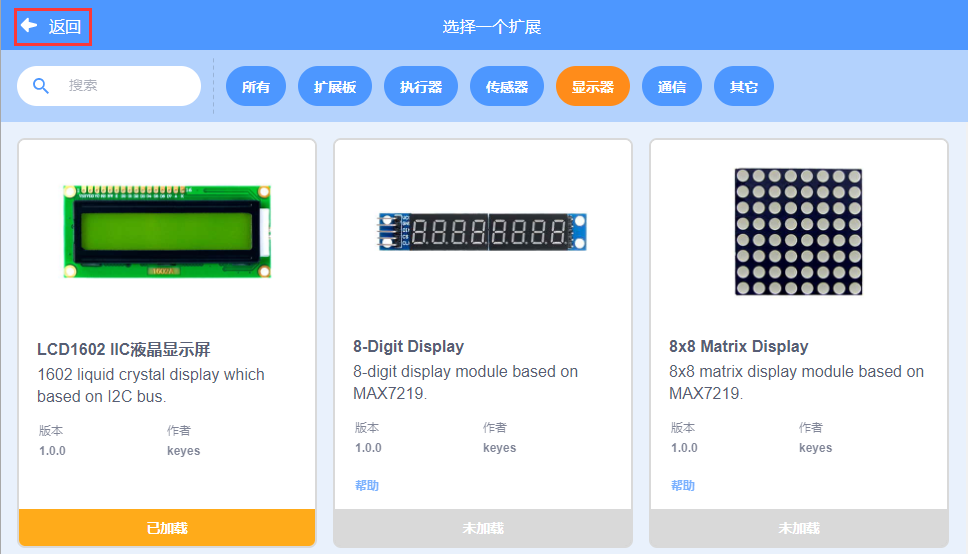968x554 pixels.
Task: Filter by 传感器 category
Action: tap(507, 86)
